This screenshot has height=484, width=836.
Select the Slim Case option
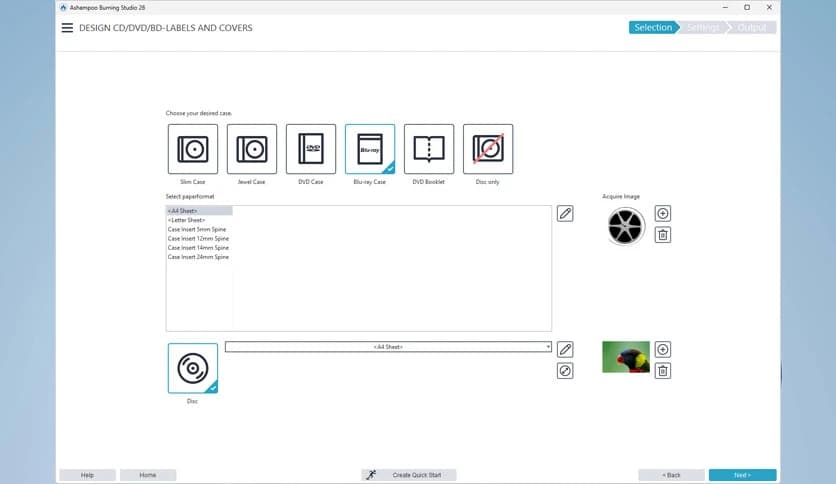[x=193, y=149]
